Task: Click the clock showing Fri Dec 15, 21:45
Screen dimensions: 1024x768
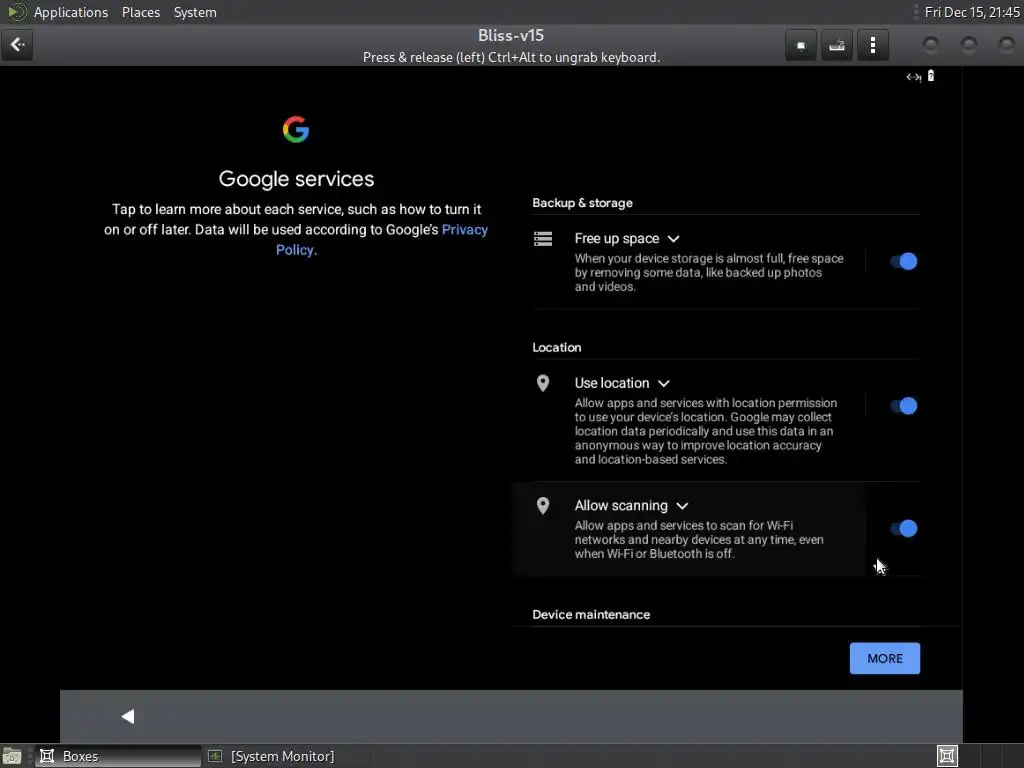Action: 972,12
